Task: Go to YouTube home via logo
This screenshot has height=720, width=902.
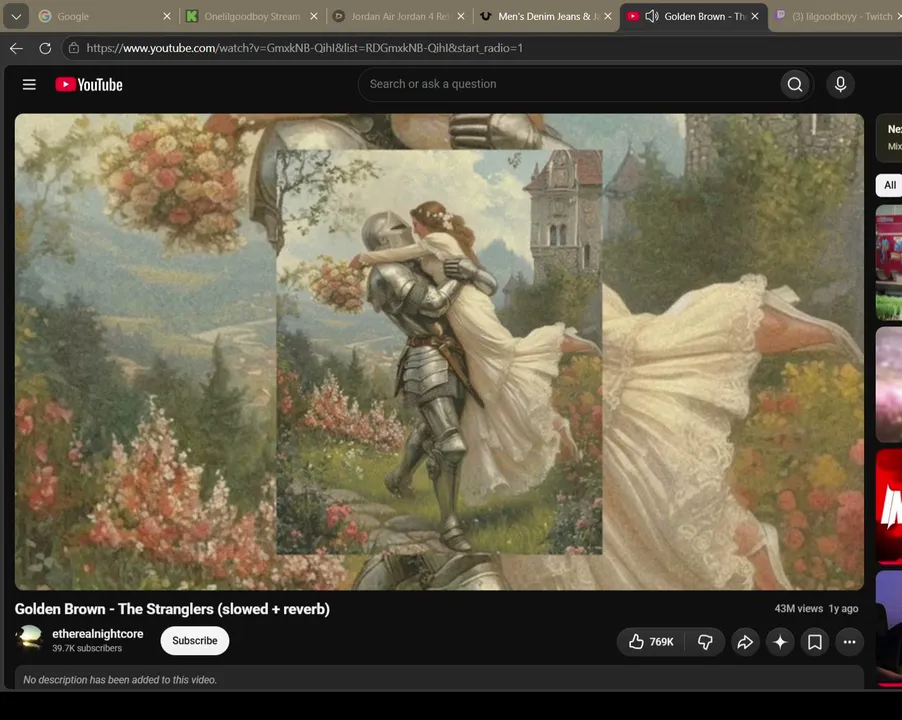Action: point(89,85)
